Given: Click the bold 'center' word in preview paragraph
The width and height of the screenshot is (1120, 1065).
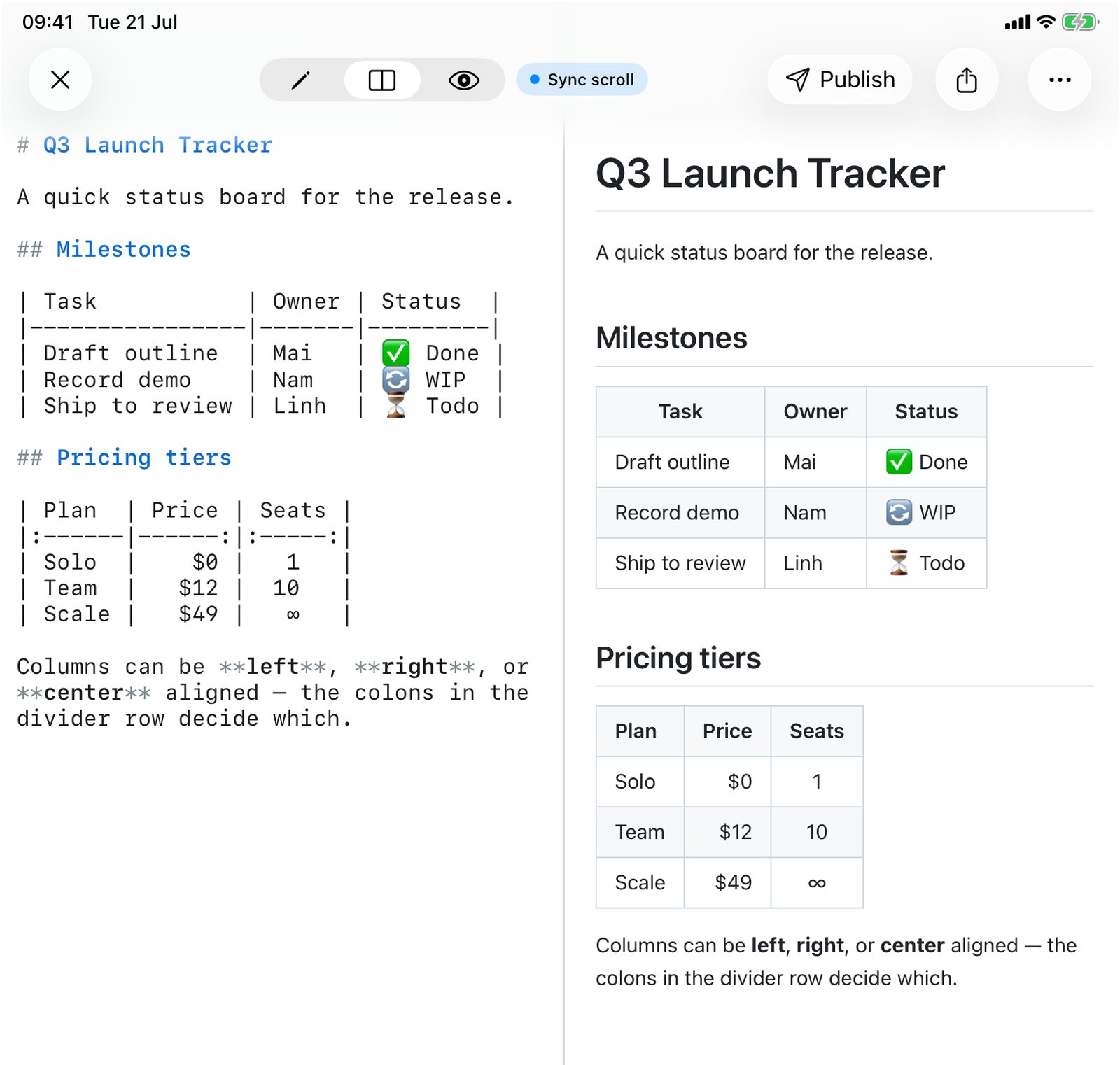Looking at the screenshot, I should click(913, 945).
